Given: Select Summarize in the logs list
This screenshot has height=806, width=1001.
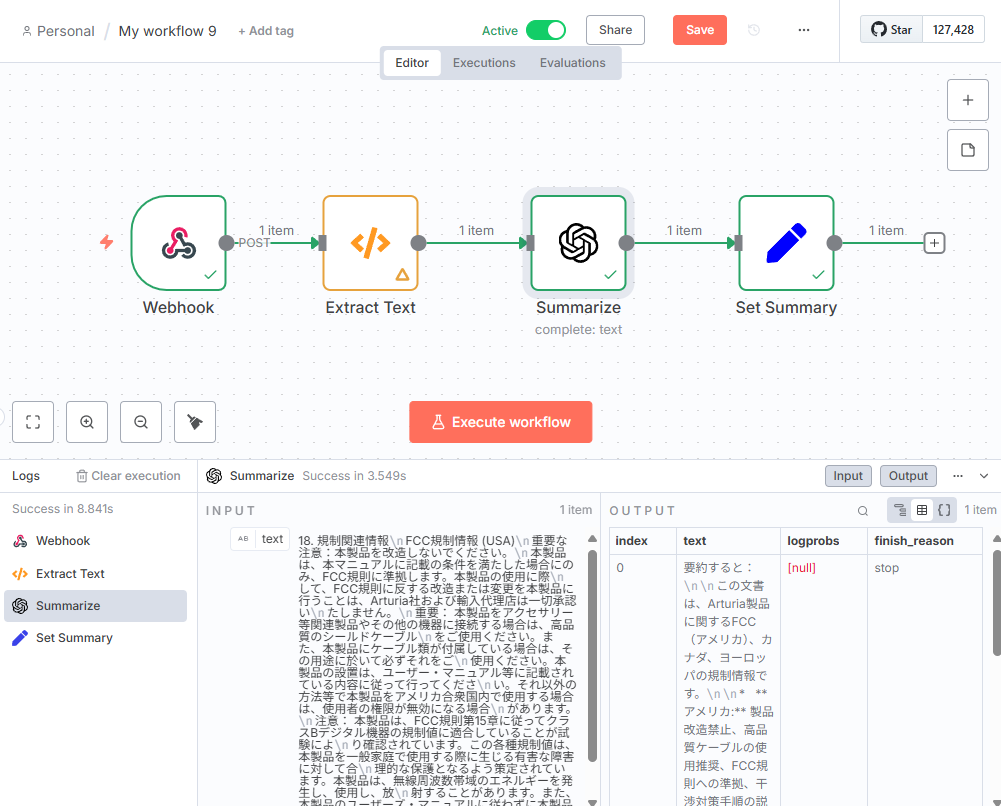Looking at the screenshot, I should click(96, 606).
